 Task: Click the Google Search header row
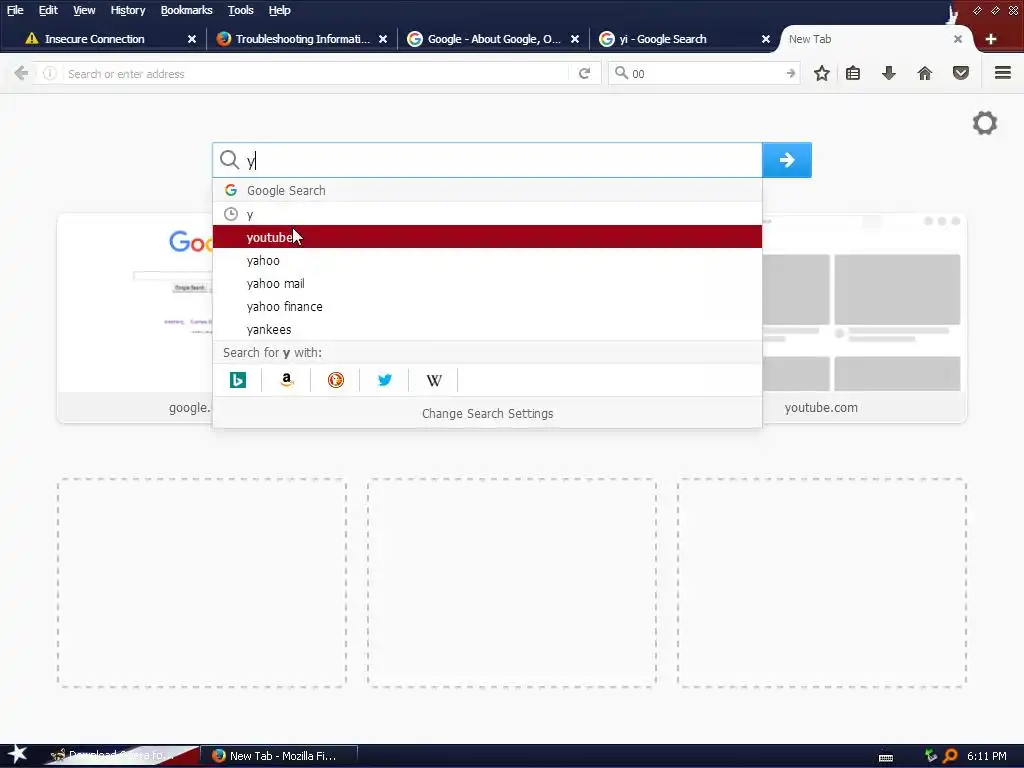tap(487, 190)
